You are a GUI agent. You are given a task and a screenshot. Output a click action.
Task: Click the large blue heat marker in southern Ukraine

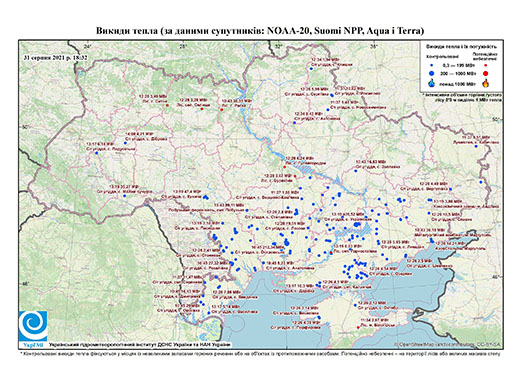tap(356, 225)
